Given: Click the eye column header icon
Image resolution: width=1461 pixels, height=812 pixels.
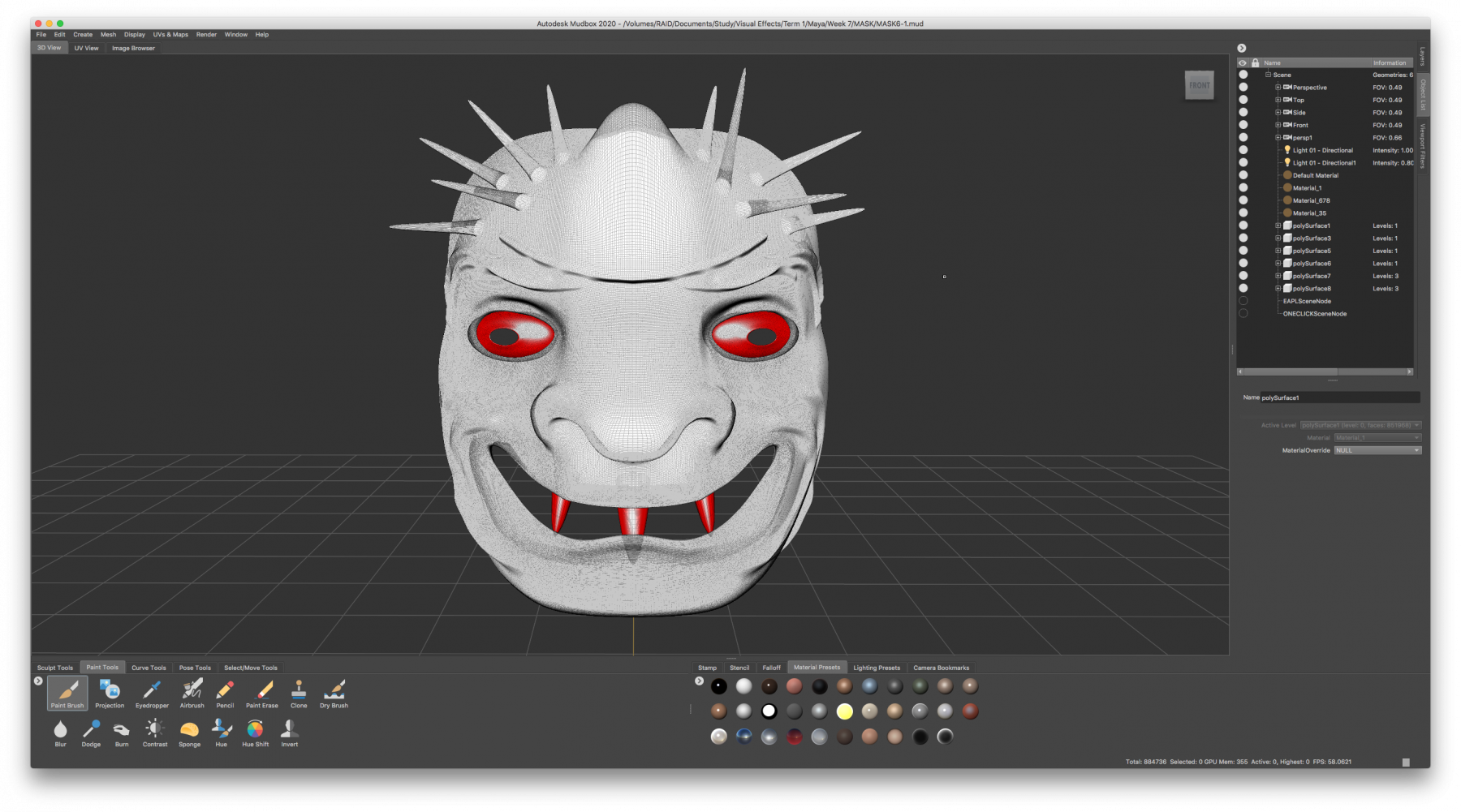Looking at the screenshot, I should (x=1242, y=62).
